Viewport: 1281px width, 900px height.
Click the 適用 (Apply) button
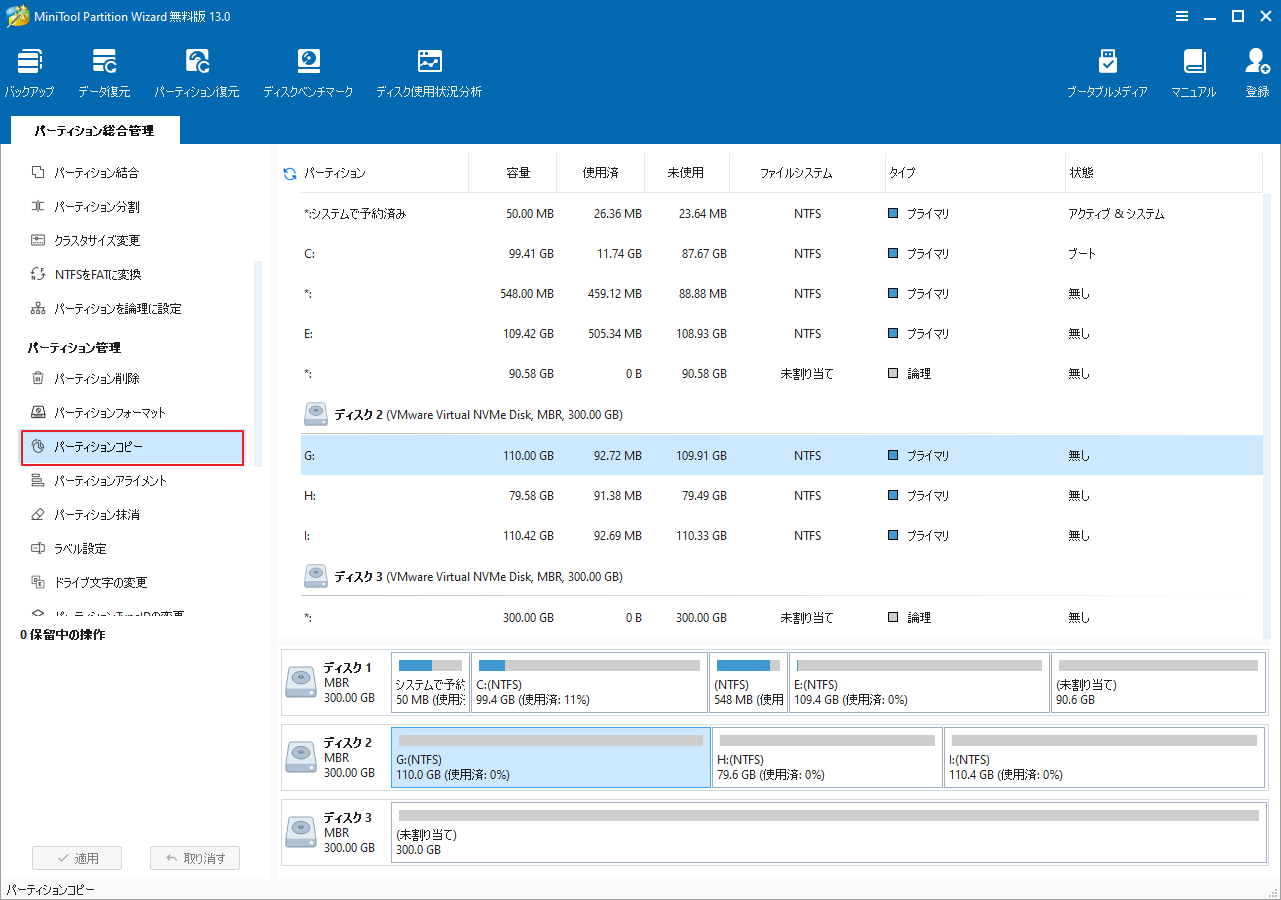click(x=77, y=857)
